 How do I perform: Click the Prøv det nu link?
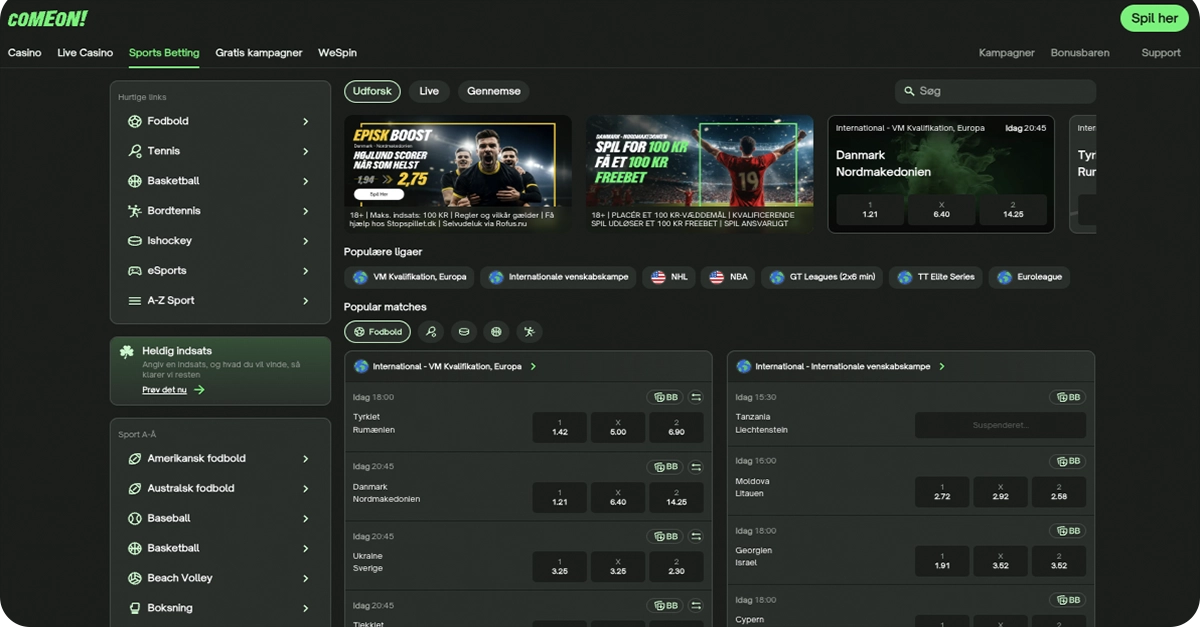tap(173, 390)
